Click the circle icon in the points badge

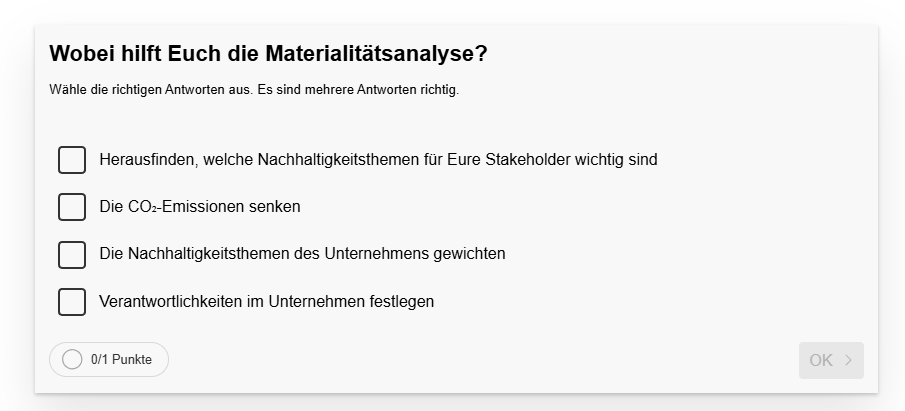pyautogui.click(x=72, y=359)
